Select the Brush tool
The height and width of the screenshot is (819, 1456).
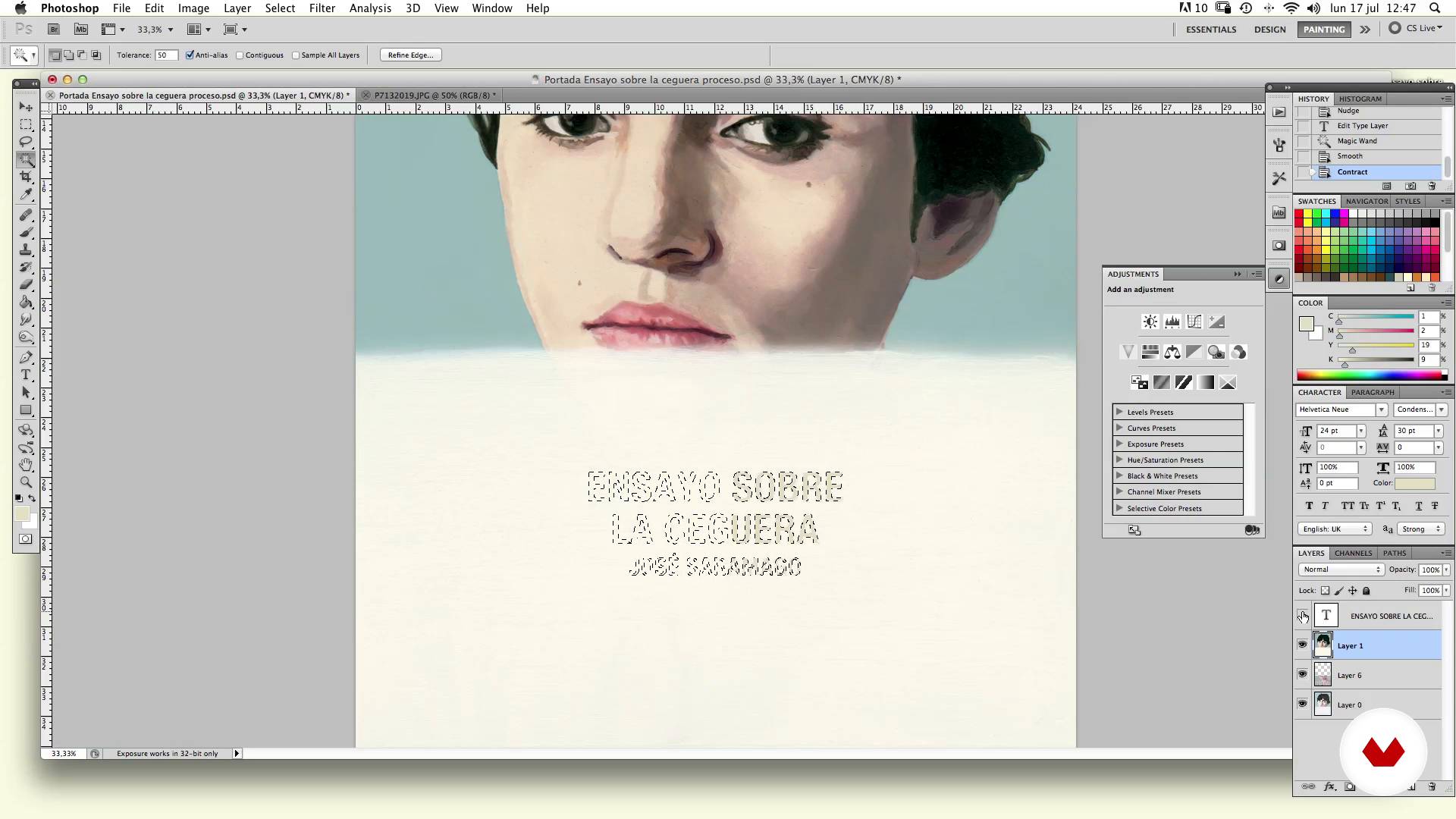coord(26,232)
